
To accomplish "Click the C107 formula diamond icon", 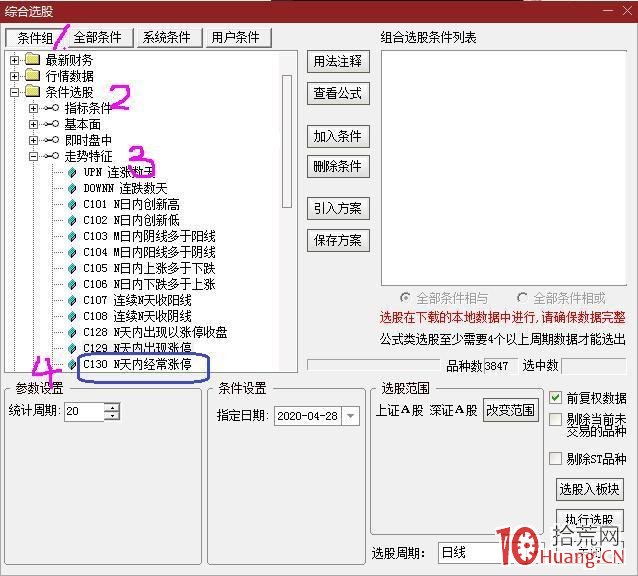I will (72, 300).
